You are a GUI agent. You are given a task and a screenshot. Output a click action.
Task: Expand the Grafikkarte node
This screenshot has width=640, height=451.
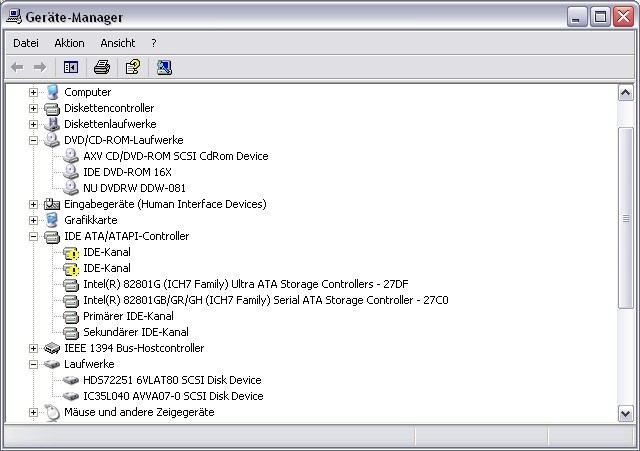33,220
